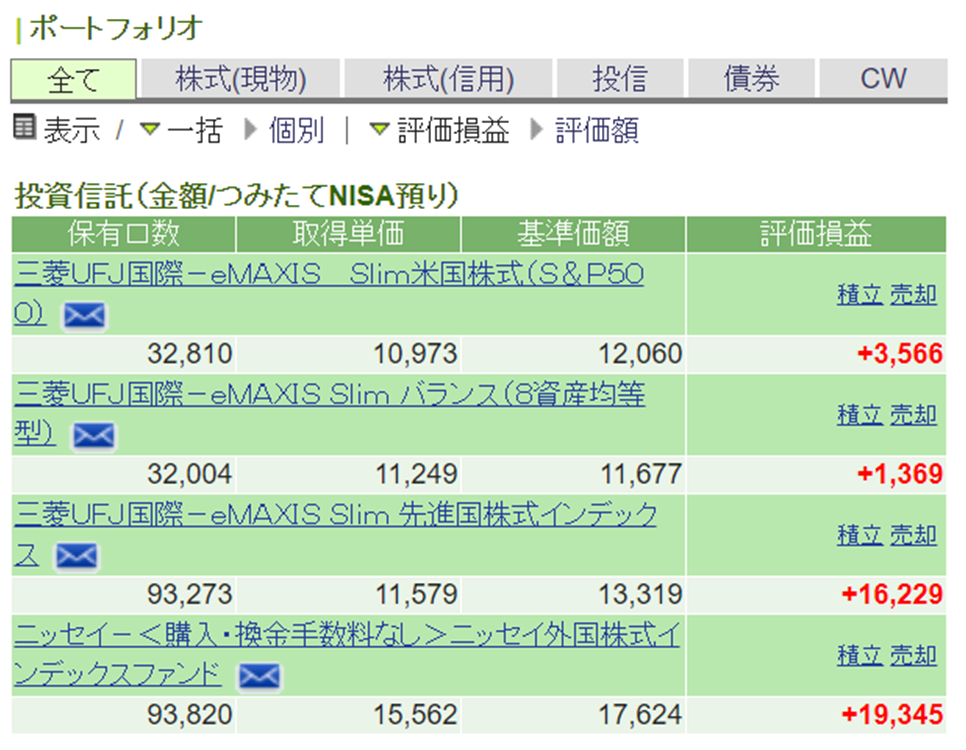Click the mail icon beside S&P500 fund
The height and width of the screenshot is (750, 966).
click(x=84, y=316)
